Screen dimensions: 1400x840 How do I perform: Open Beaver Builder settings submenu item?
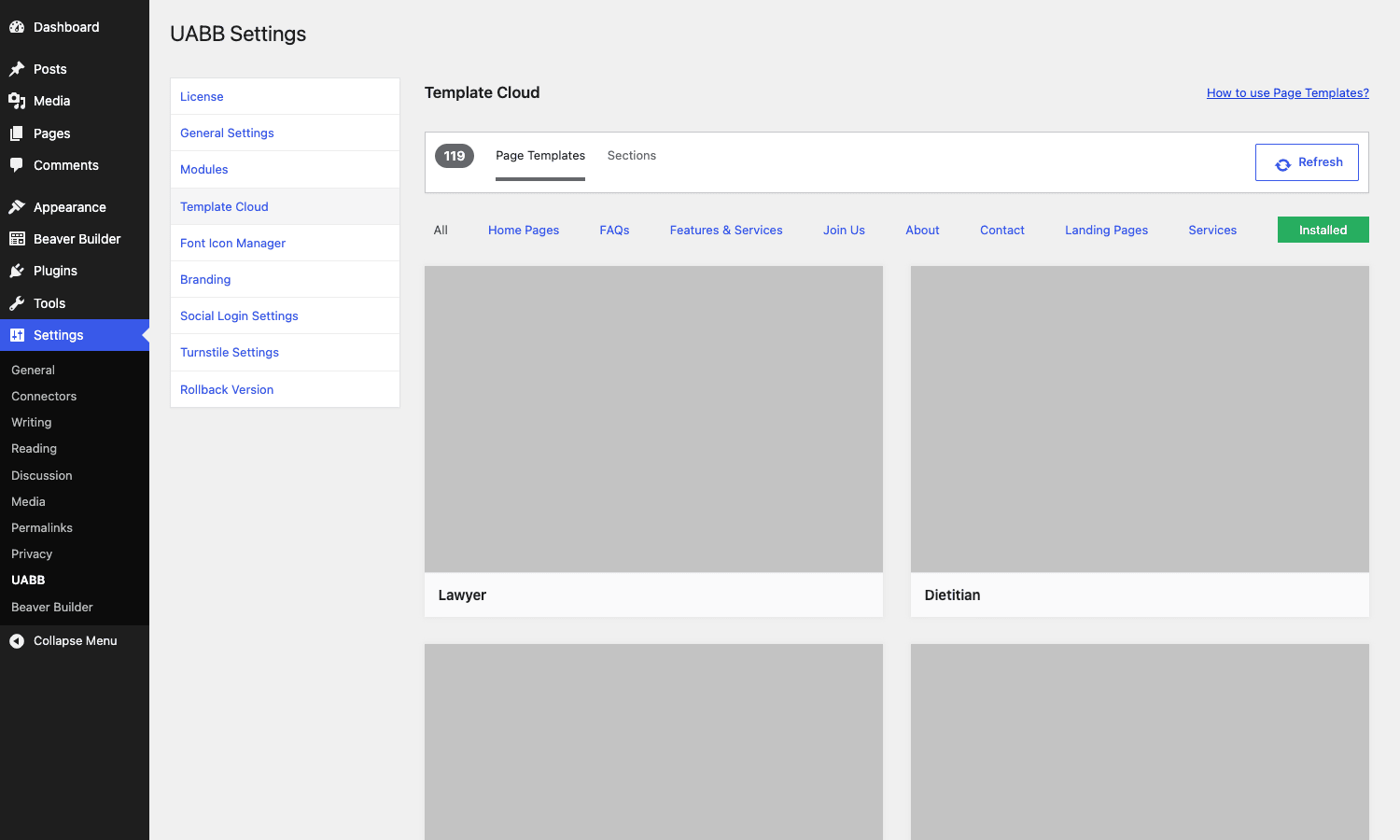(52, 608)
